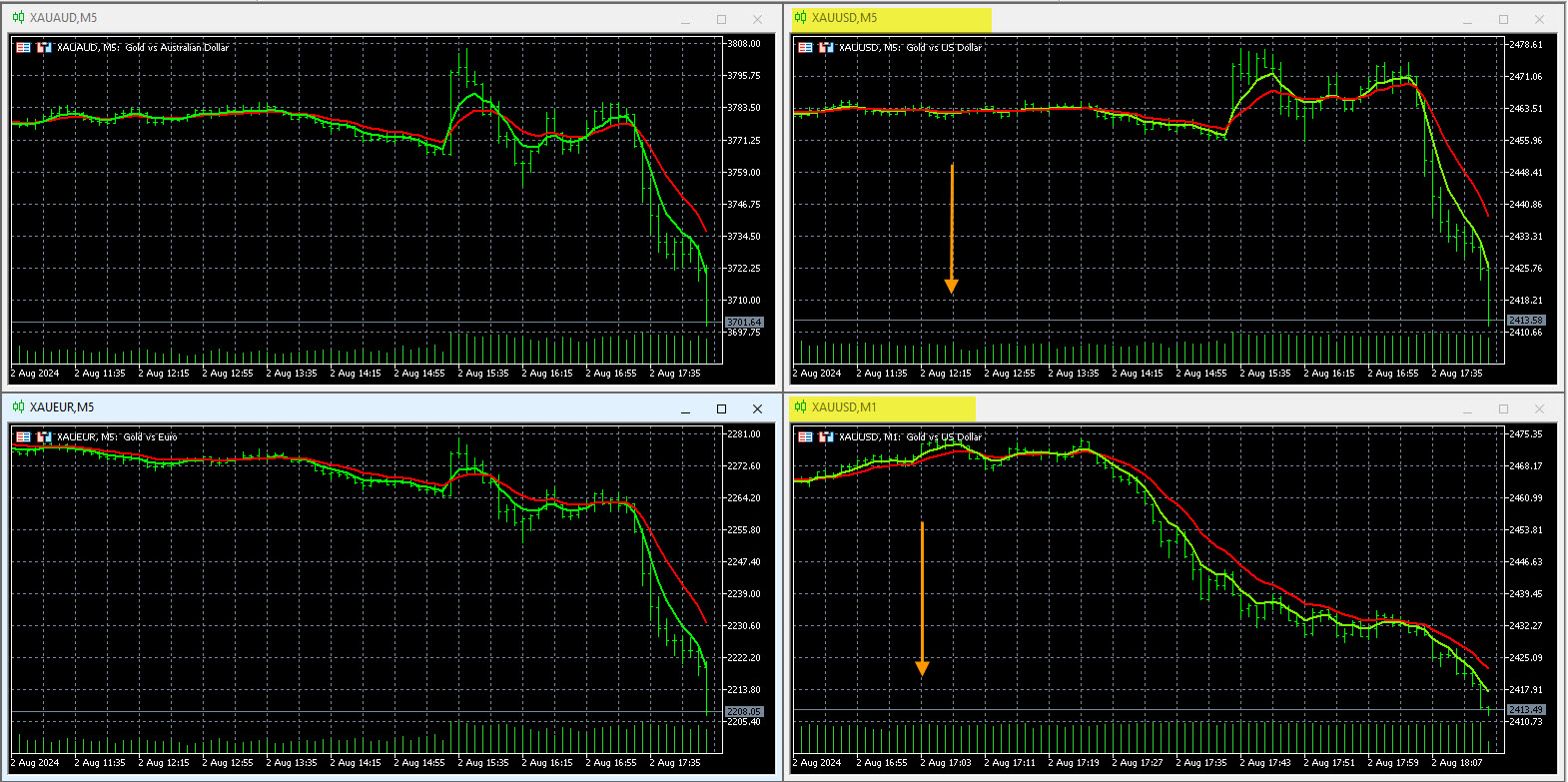The height and width of the screenshot is (782, 1568).
Task: Click the candlestick icon in XAUUSD,M5 title bar
Action: click(800, 17)
